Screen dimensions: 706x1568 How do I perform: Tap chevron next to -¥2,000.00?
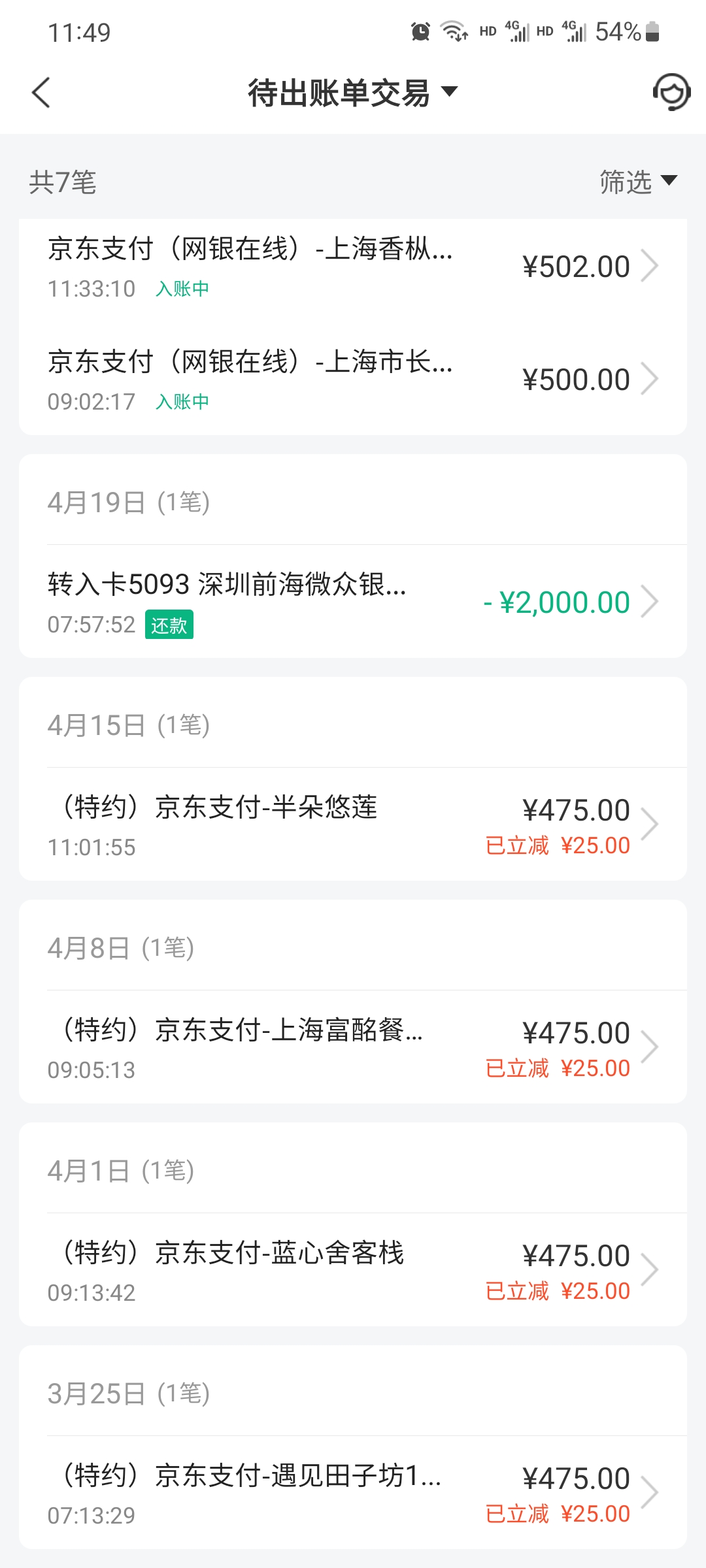tap(649, 602)
